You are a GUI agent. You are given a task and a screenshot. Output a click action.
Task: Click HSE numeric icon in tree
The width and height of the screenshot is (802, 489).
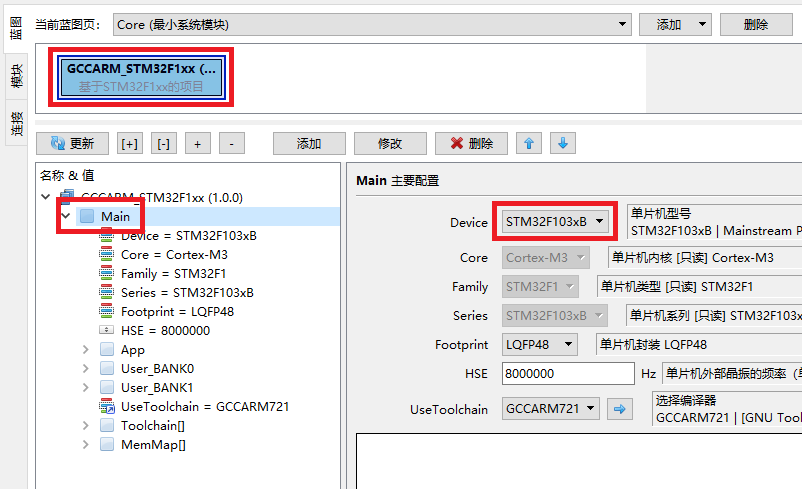tap(106, 330)
